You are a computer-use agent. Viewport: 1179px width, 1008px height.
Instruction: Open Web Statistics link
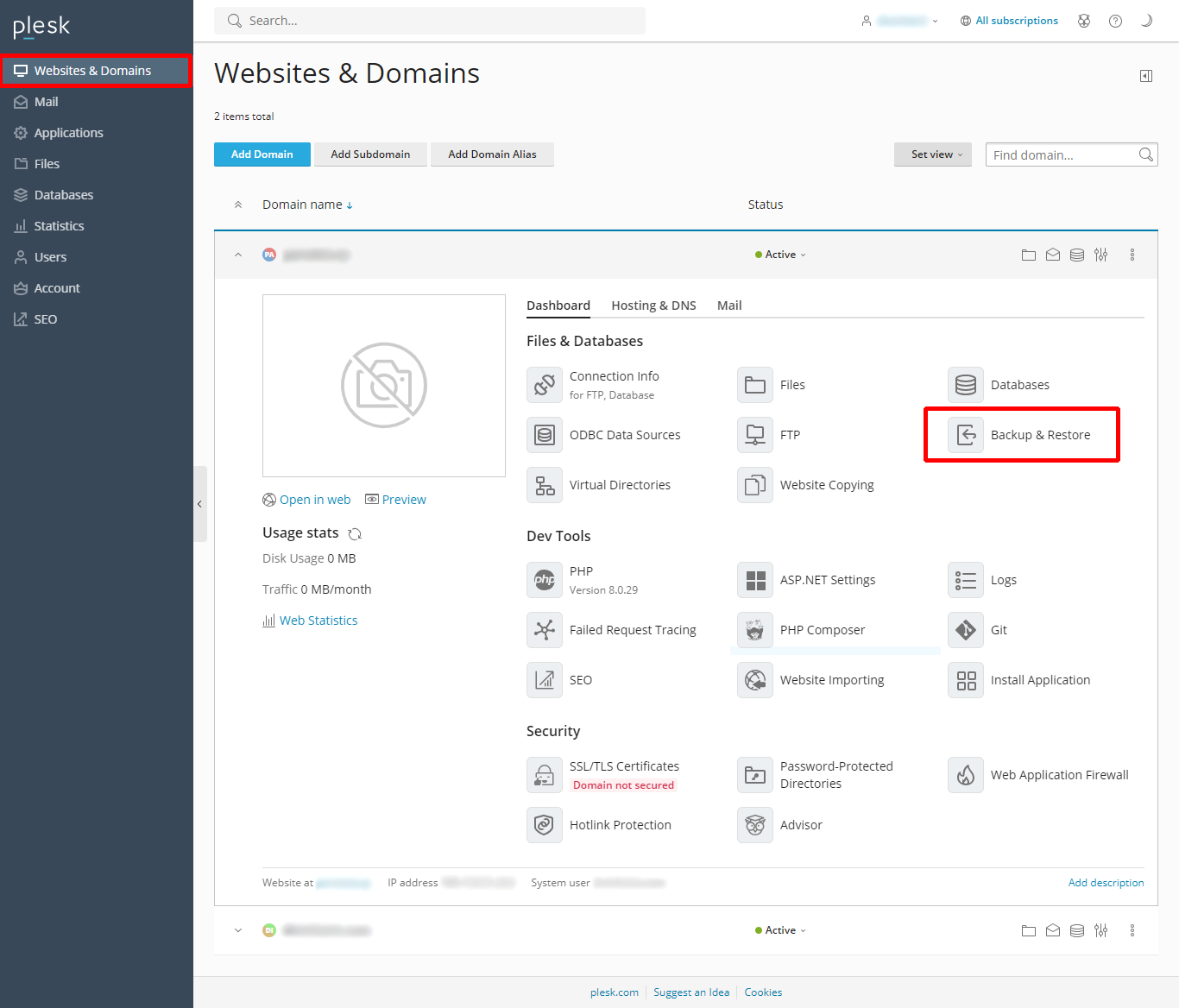pos(310,621)
